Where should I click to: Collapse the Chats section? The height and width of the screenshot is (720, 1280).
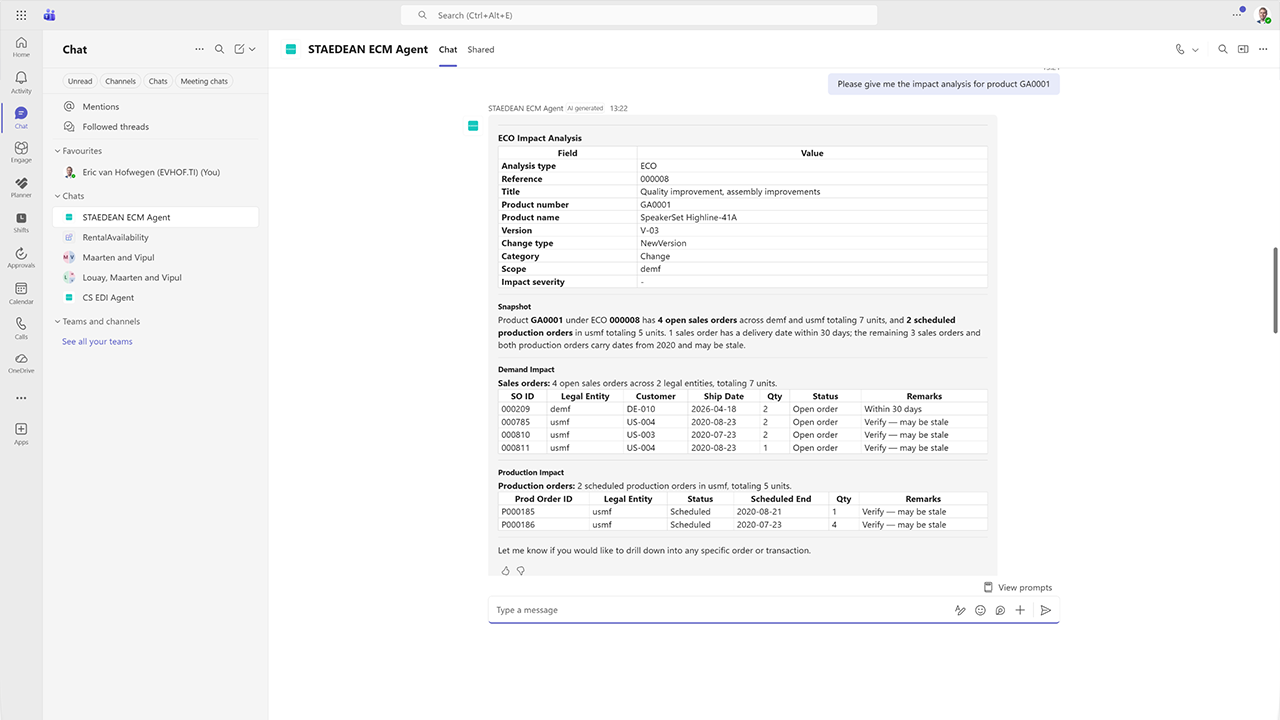57,196
